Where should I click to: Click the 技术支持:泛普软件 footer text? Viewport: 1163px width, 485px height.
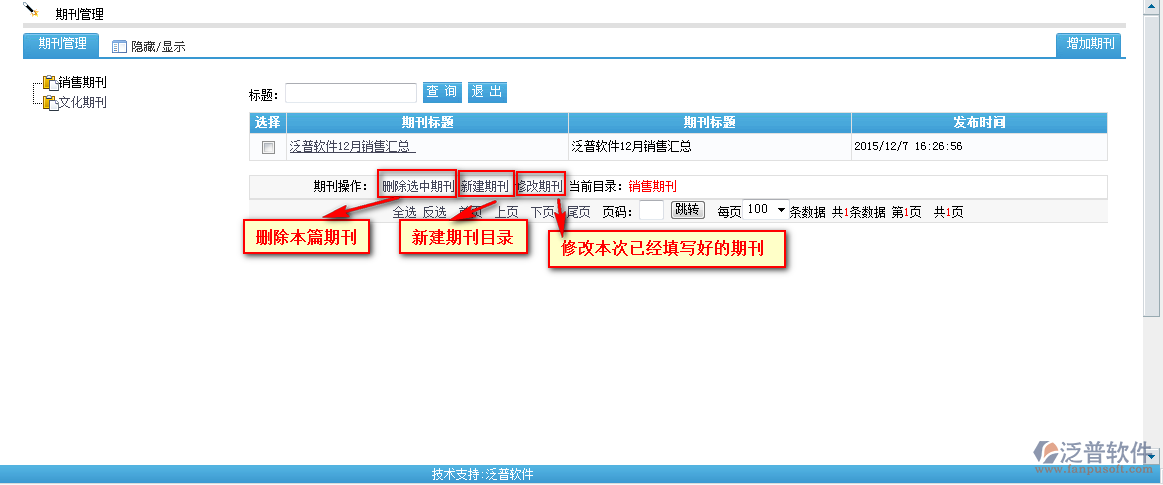483,474
